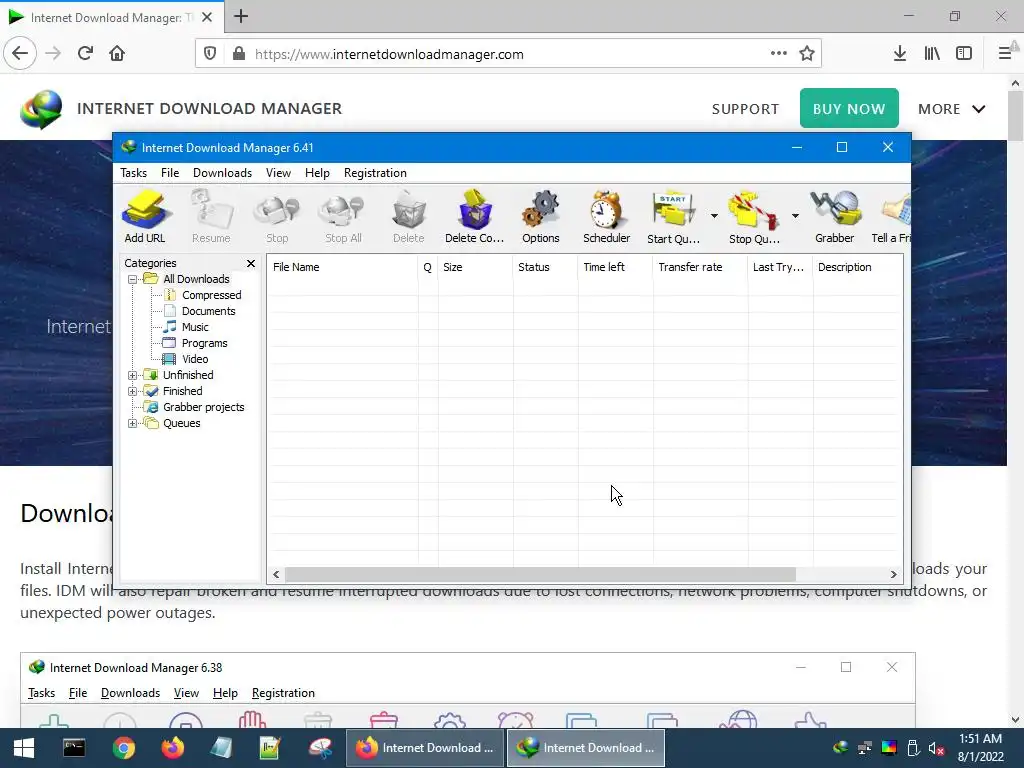The height and width of the screenshot is (768, 1024).
Task: Open the Downloads menu in IDM 6.41
Action: 222,173
